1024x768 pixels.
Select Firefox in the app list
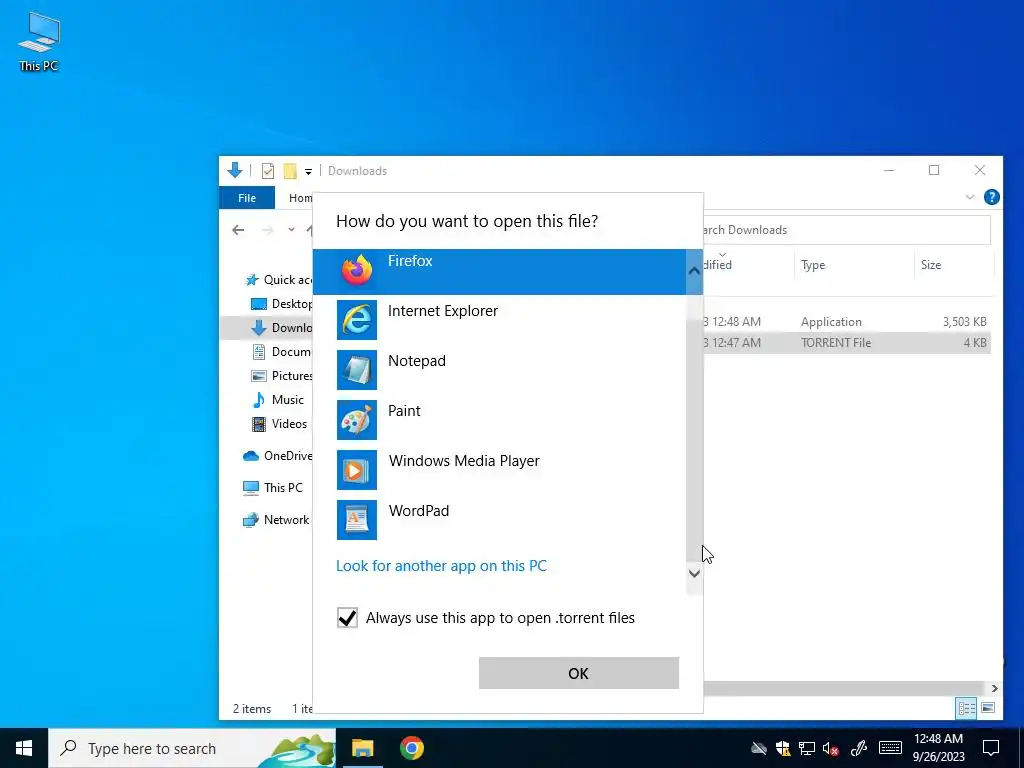[499, 271]
